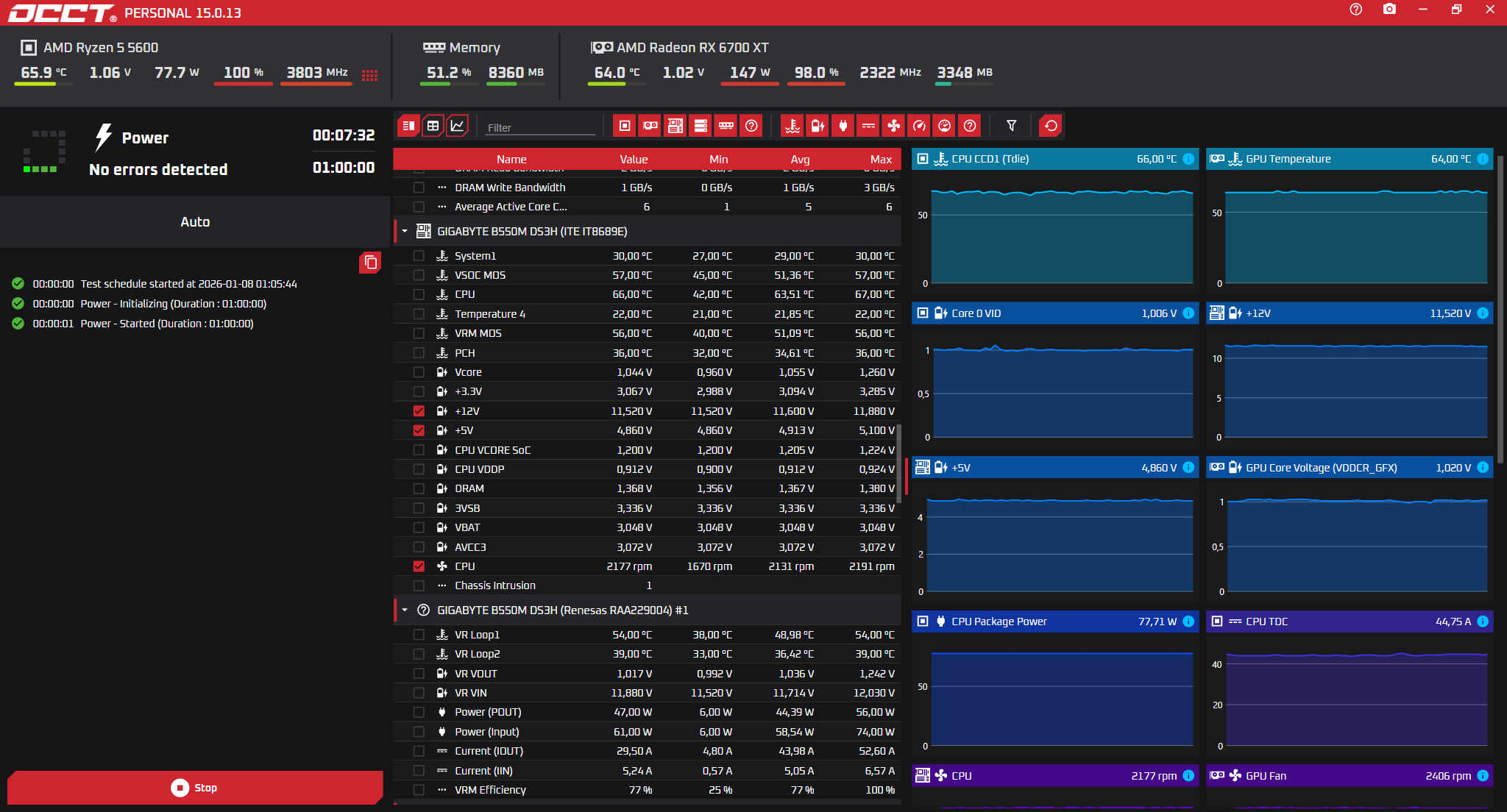Sort sensors by the Max column
This screenshot has height=812, width=1507.
(x=881, y=160)
